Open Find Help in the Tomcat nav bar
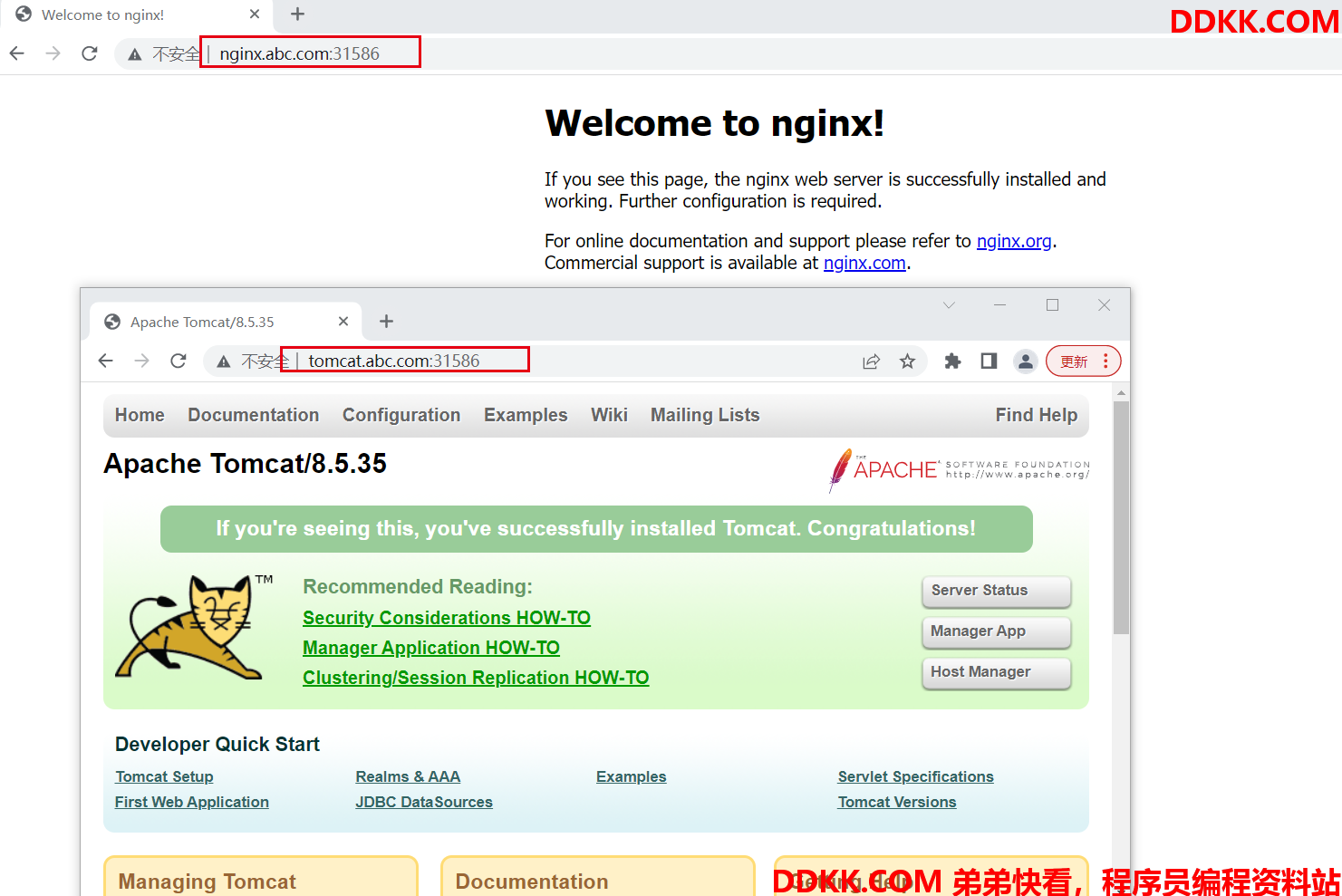 tap(1037, 415)
